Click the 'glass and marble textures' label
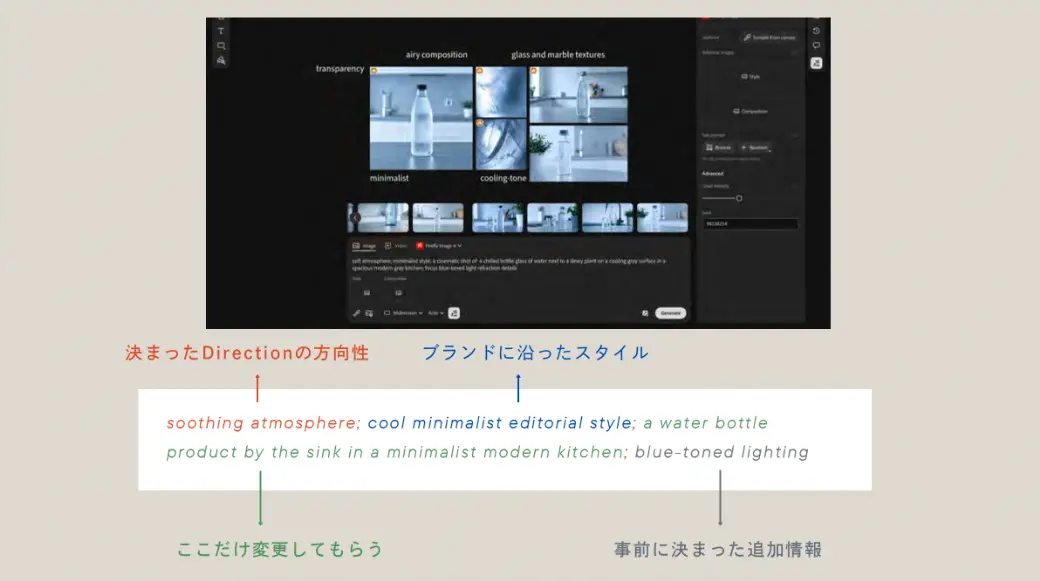1040x581 pixels. 558,55
